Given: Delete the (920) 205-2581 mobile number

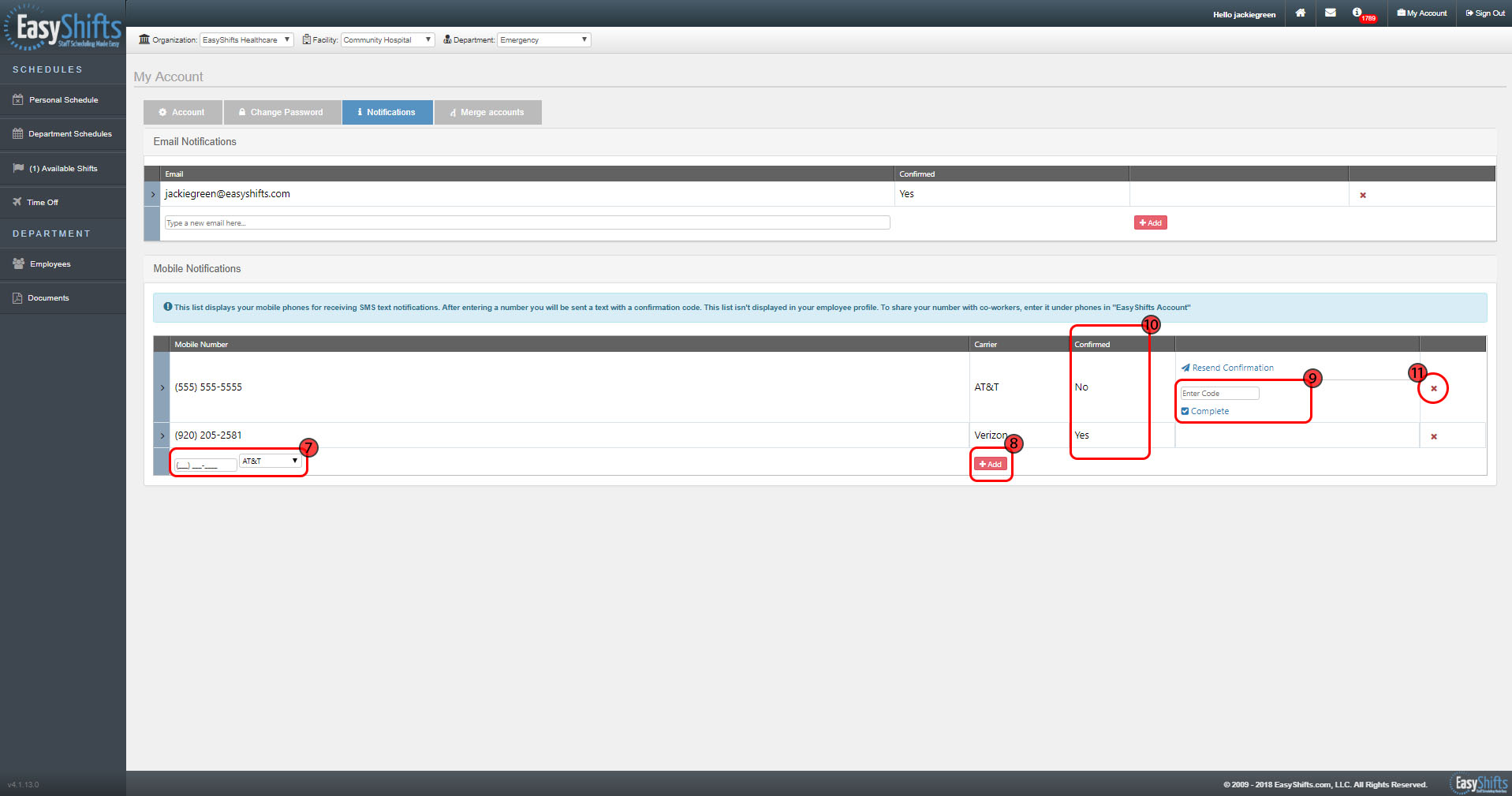Looking at the screenshot, I should point(1434,436).
